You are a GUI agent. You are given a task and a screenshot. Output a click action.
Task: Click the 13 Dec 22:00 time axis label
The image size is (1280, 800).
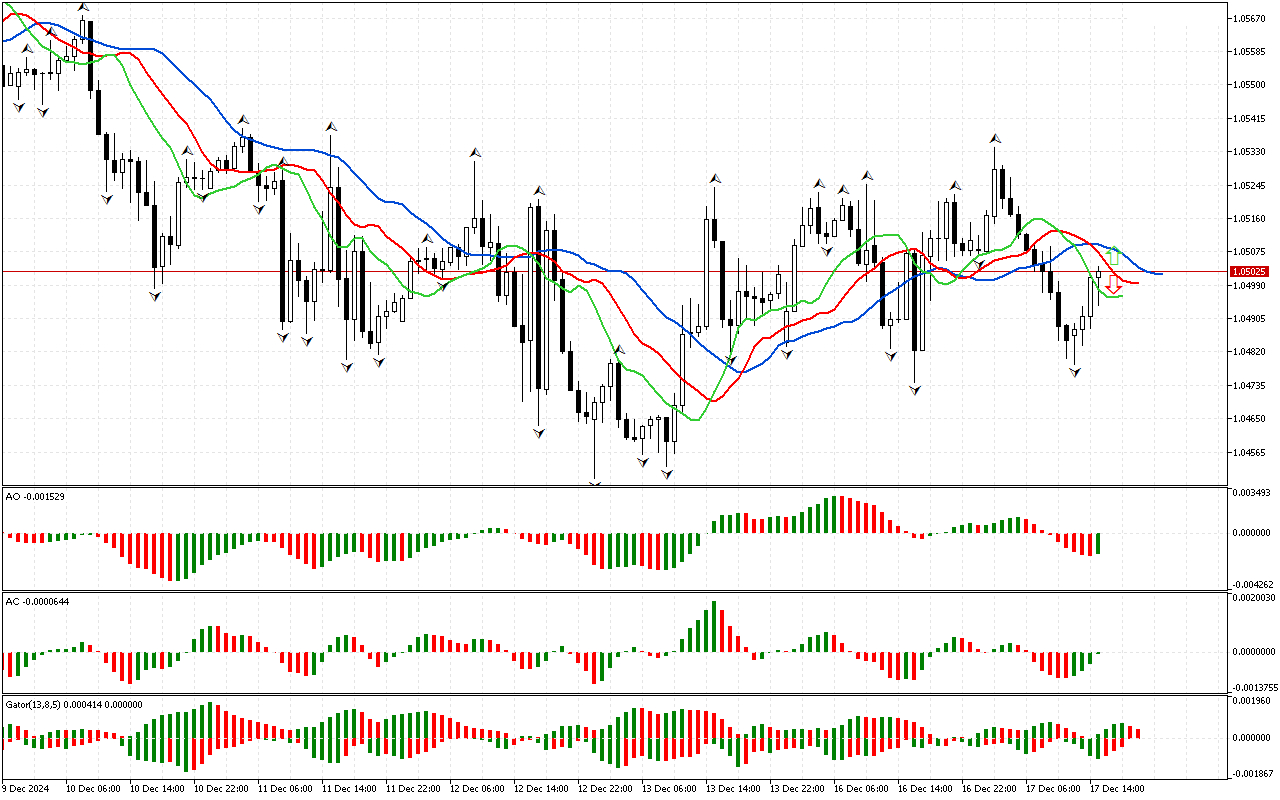(x=797, y=789)
